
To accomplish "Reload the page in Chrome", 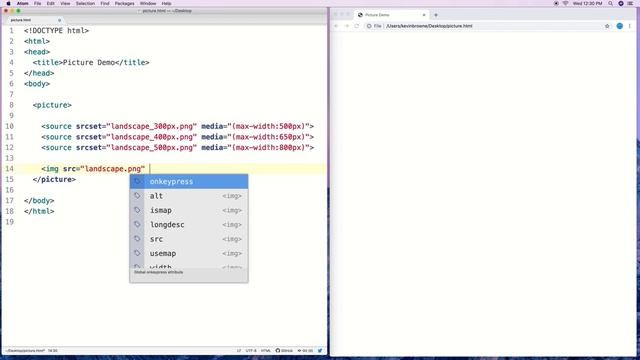I will [x=357, y=26].
